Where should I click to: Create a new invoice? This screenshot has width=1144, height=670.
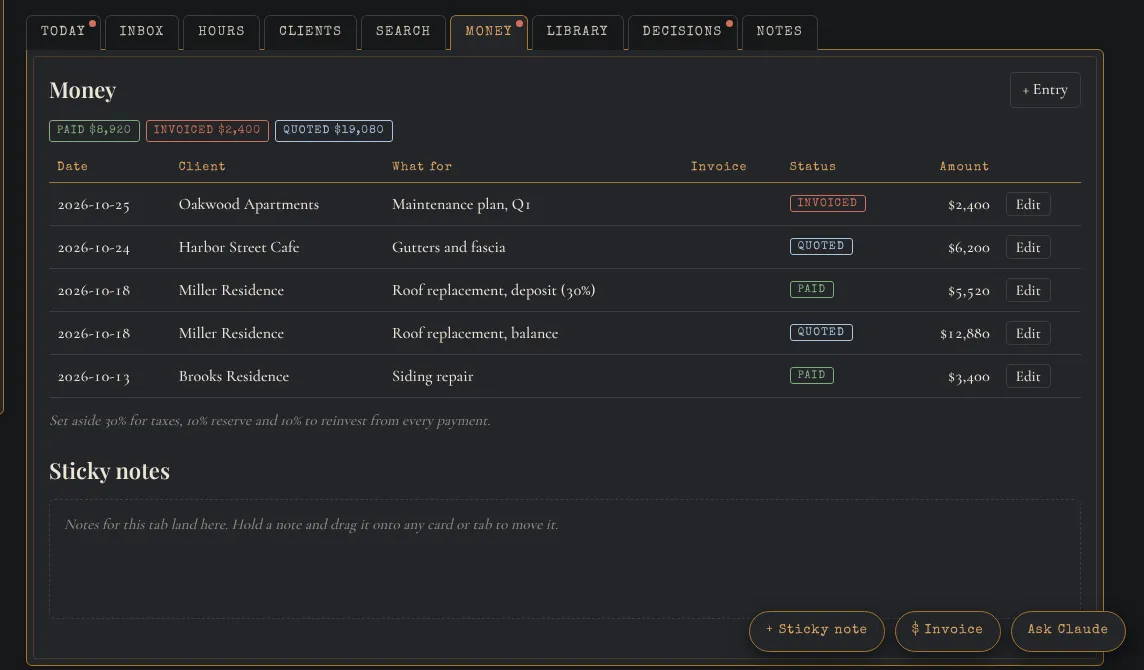pos(947,630)
